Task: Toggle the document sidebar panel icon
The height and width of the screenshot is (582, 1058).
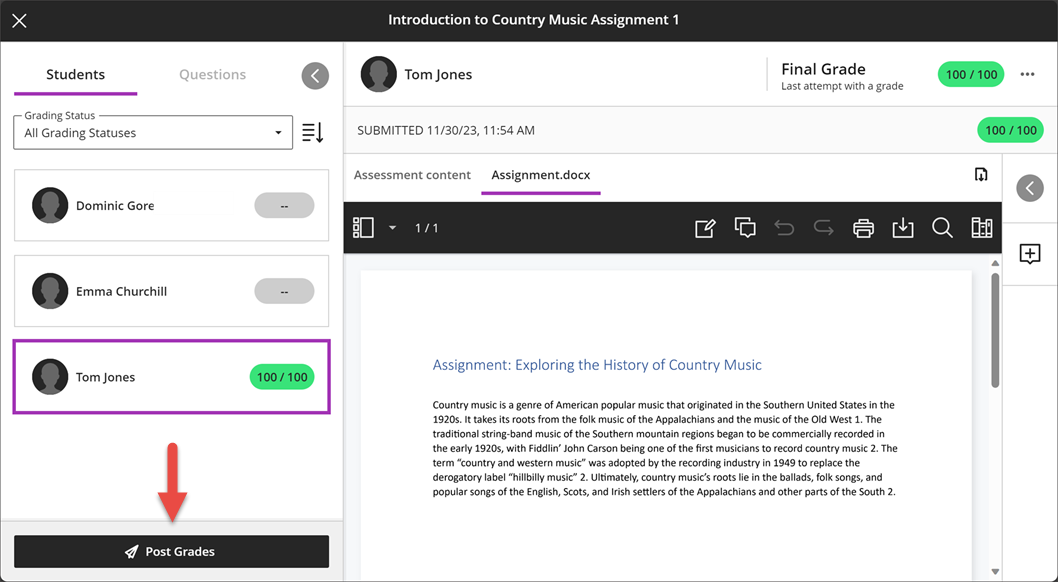Action: [x=363, y=228]
